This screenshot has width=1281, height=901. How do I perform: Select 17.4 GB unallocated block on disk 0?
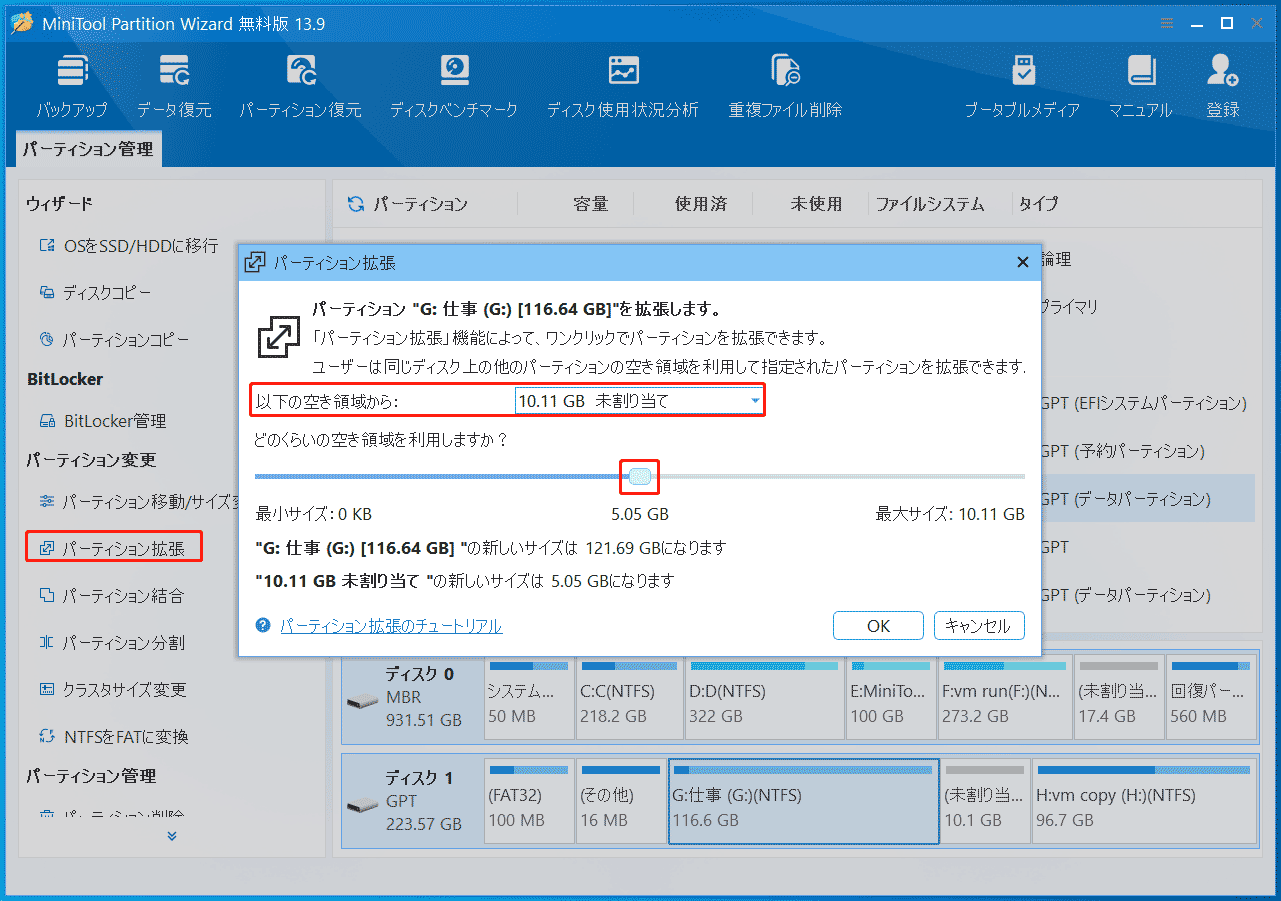click(1119, 697)
